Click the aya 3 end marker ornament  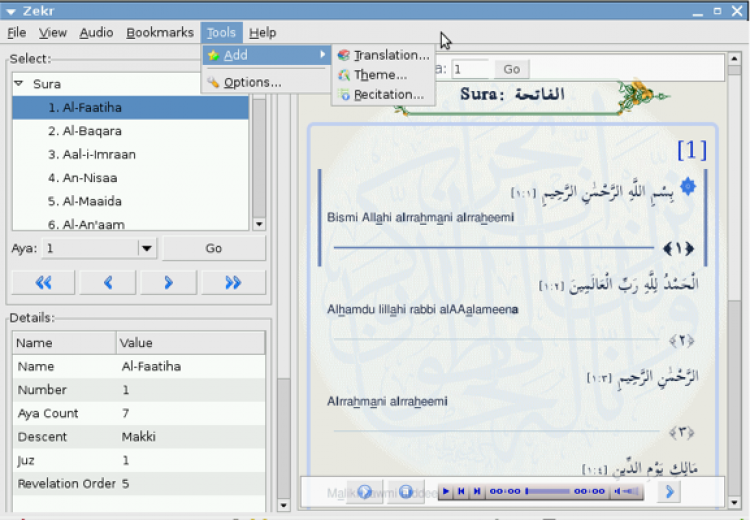(681, 432)
